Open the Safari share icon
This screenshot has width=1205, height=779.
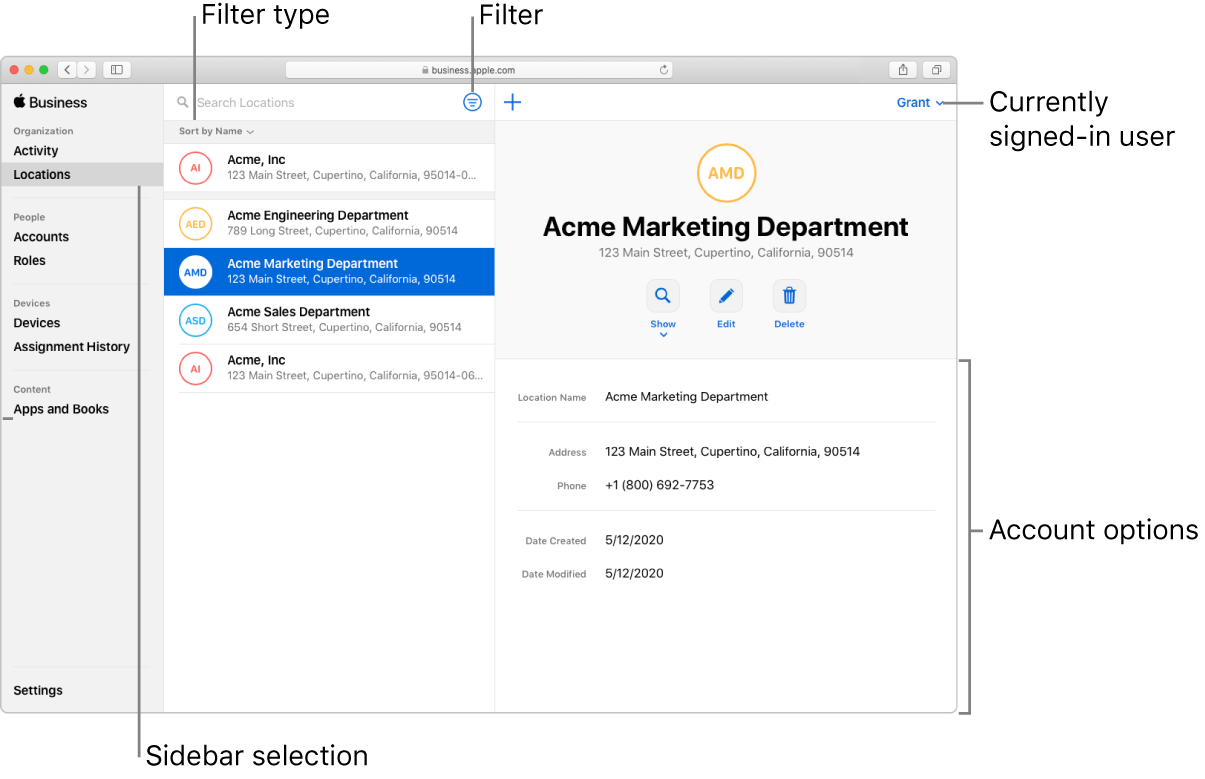click(x=903, y=70)
